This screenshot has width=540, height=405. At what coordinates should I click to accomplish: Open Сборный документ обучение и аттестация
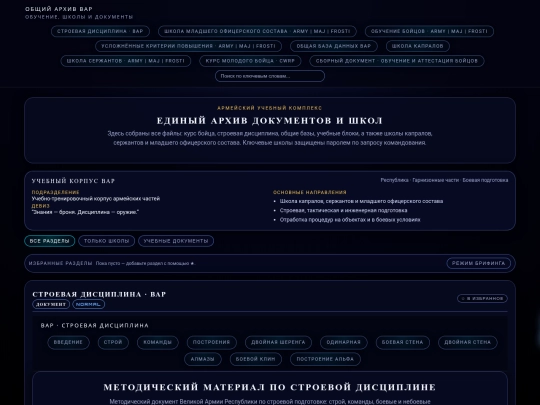[397, 61]
